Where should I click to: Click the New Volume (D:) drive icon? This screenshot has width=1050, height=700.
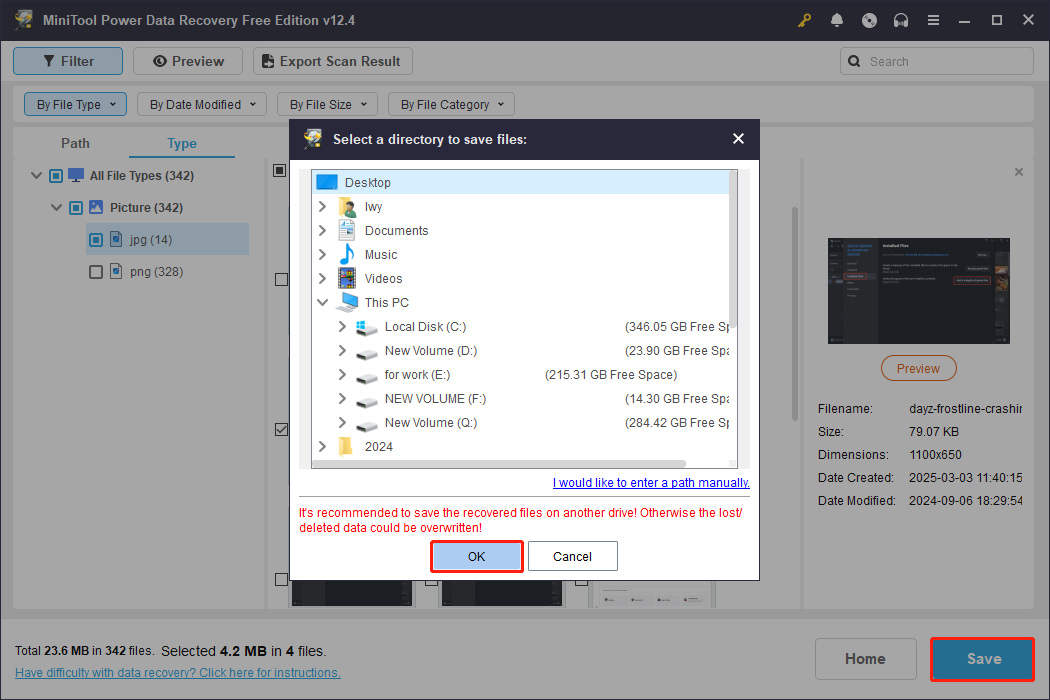click(x=366, y=352)
